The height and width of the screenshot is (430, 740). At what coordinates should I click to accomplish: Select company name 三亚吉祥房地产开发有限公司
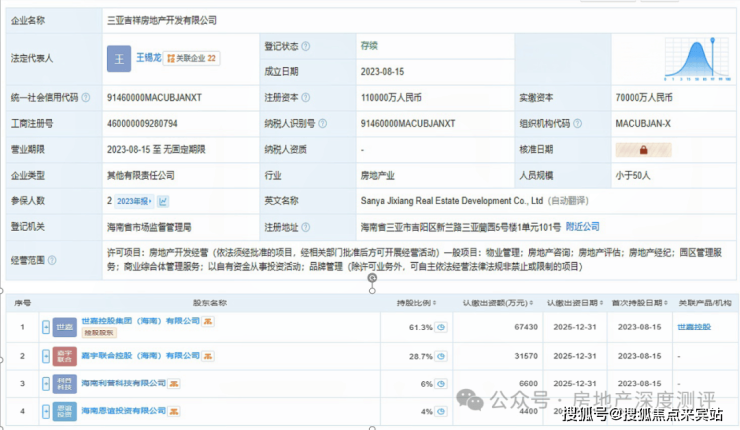tap(162, 20)
